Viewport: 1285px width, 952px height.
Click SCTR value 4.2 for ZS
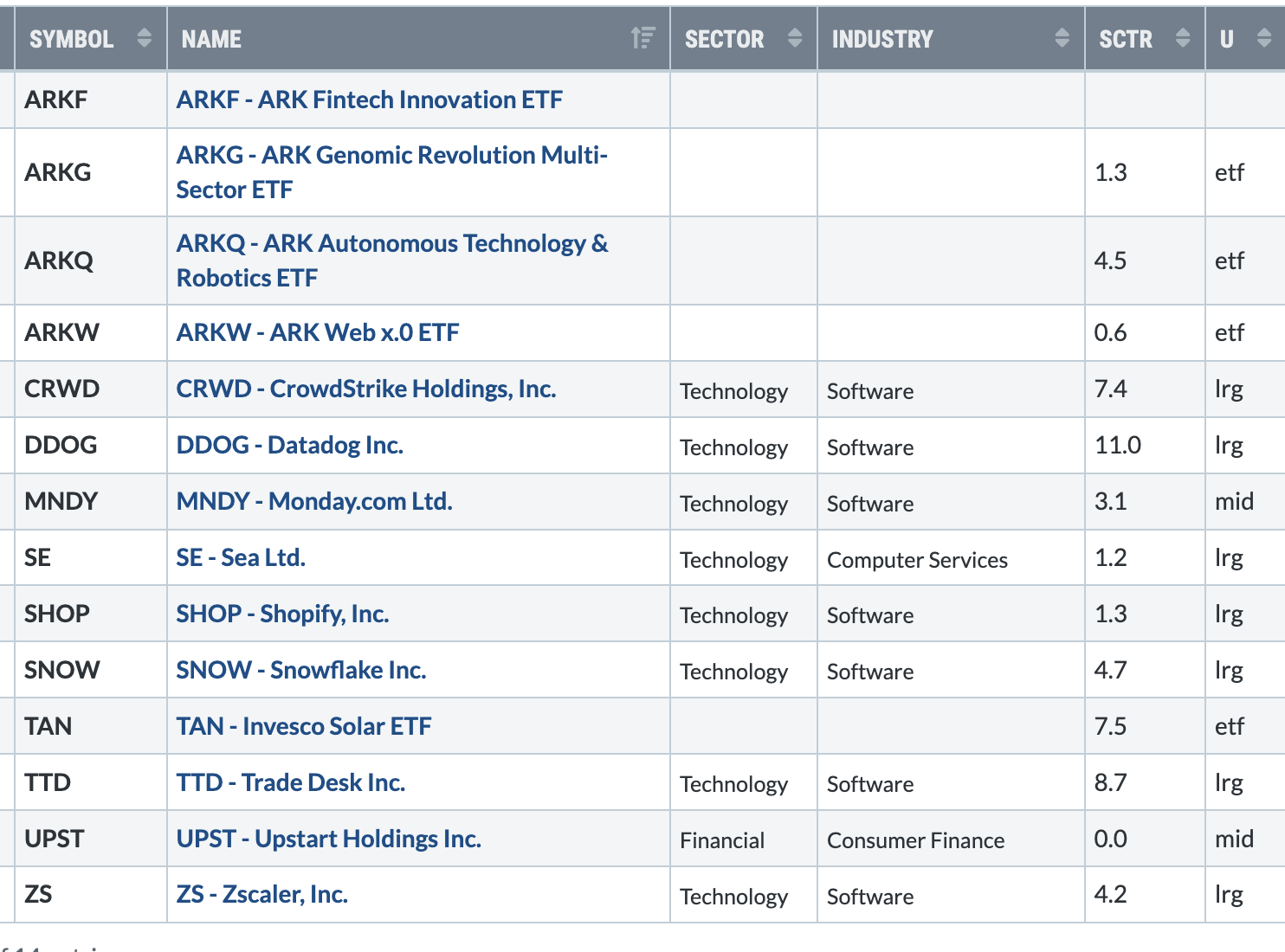tap(1110, 894)
